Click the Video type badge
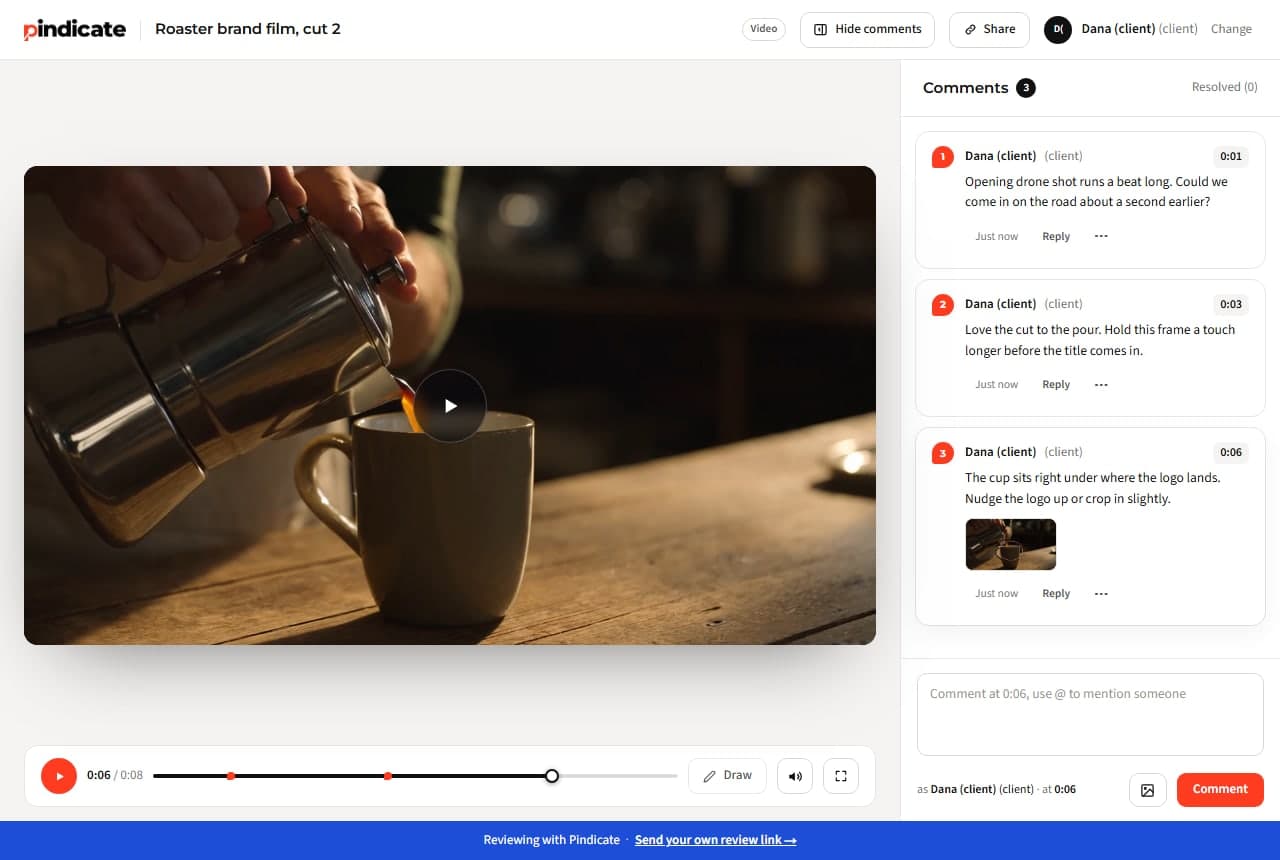The image size is (1280, 860). [764, 29]
